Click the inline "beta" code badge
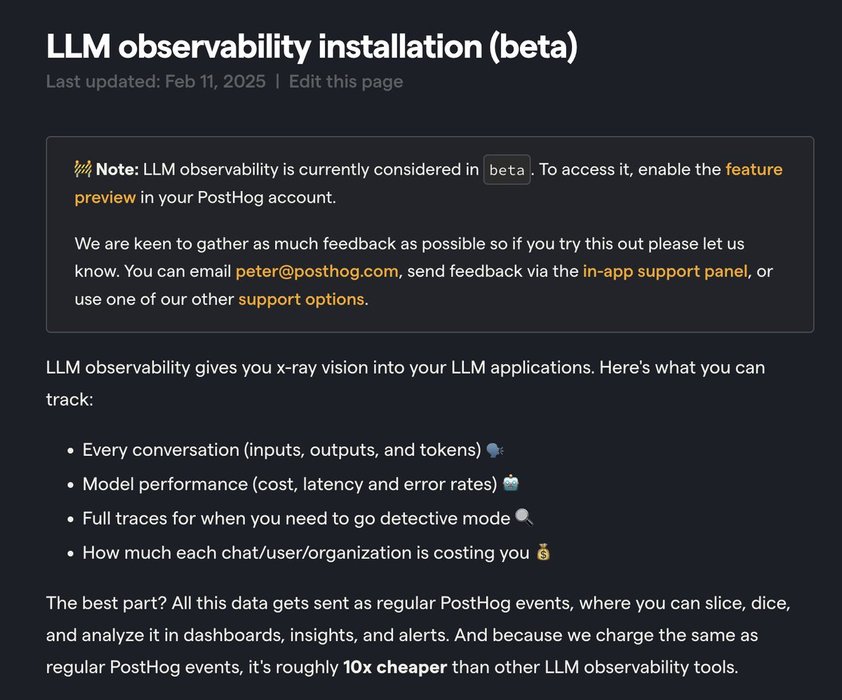This screenshot has height=700, width=842. tap(507, 170)
